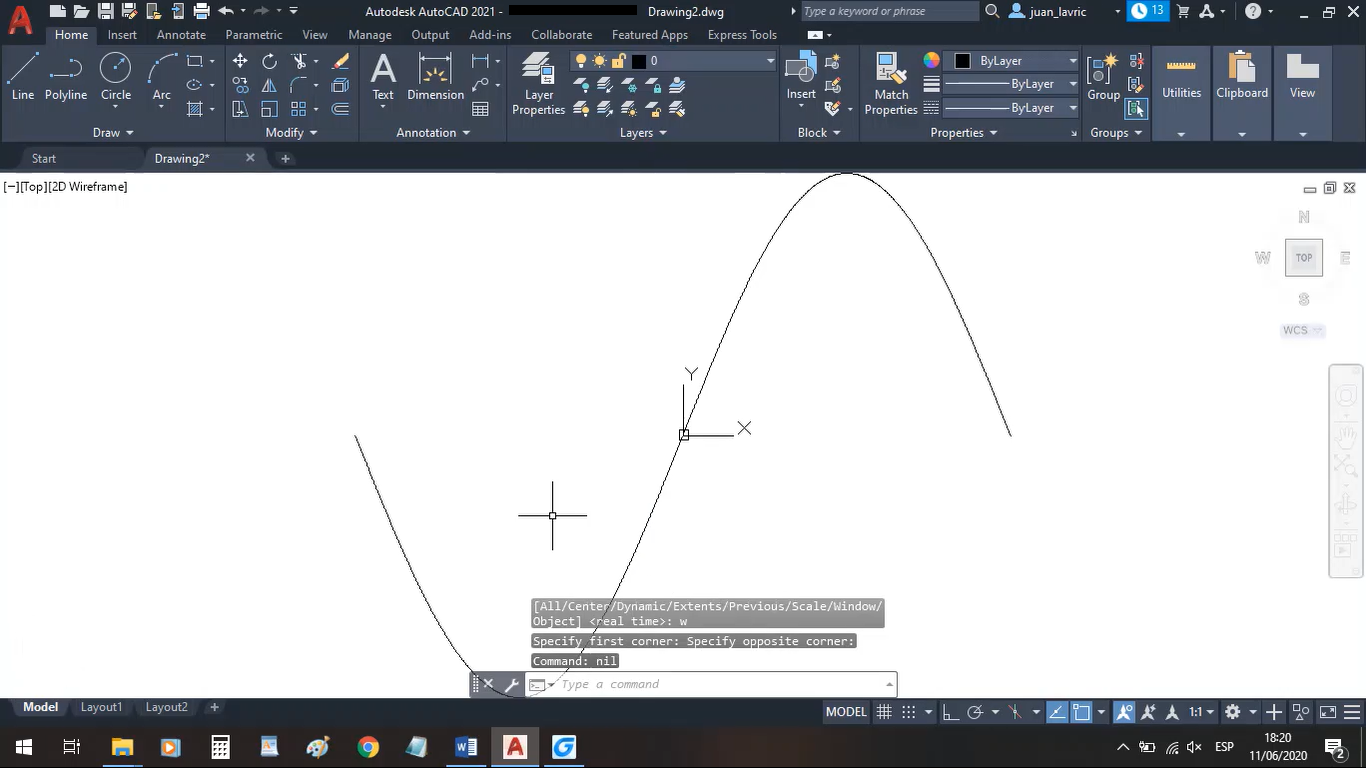This screenshot has height=768, width=1366.
Task: Open the Insert ribbon tab
Action: click(x=122, y=35)
